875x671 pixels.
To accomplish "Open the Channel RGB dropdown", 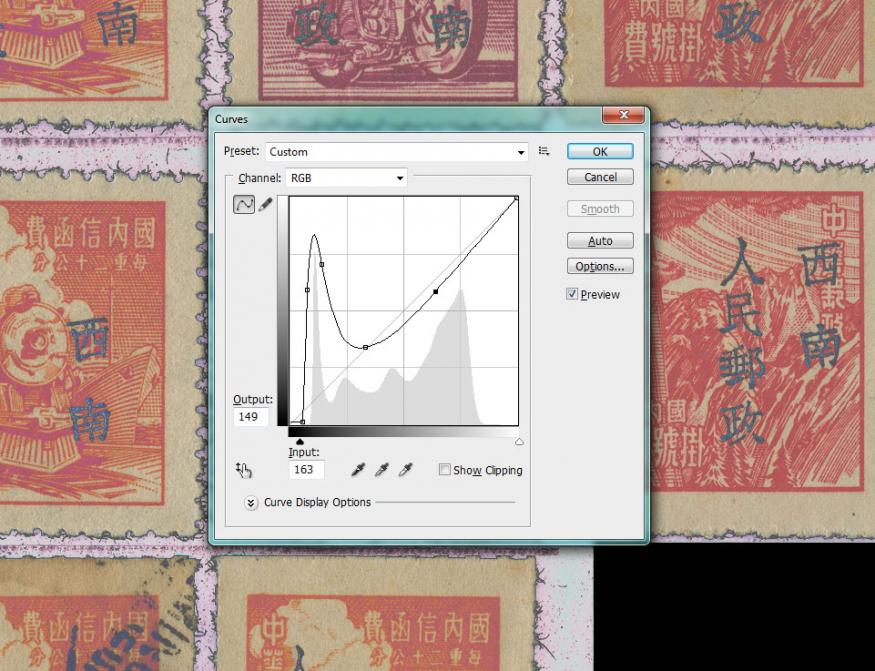I will [x=347, y=178].
